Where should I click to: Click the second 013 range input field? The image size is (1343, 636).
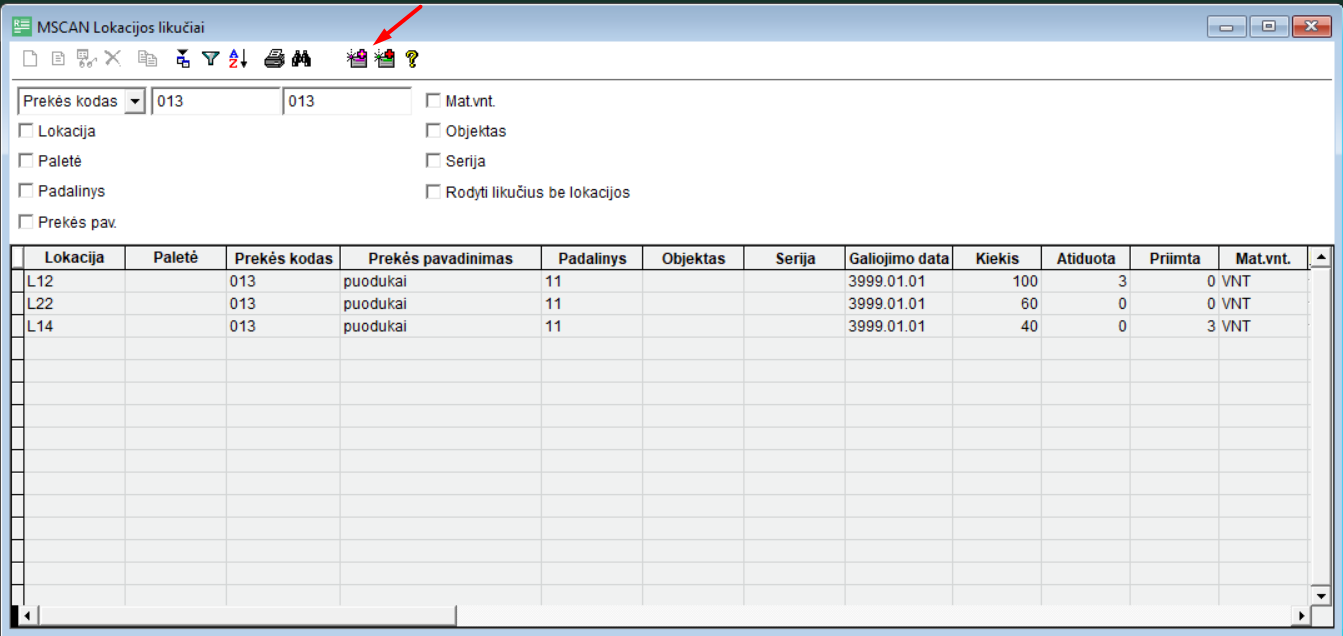point(347,101)
